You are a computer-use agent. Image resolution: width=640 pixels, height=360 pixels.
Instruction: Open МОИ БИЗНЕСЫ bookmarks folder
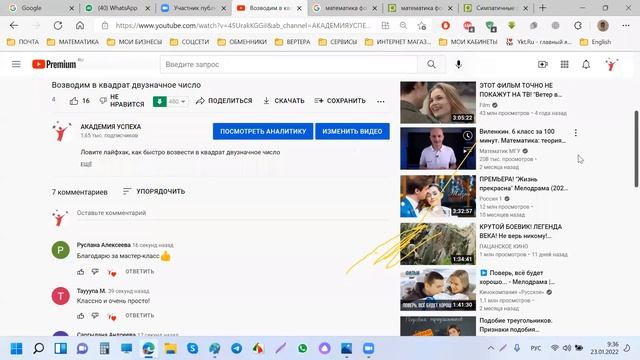[134, 42]
